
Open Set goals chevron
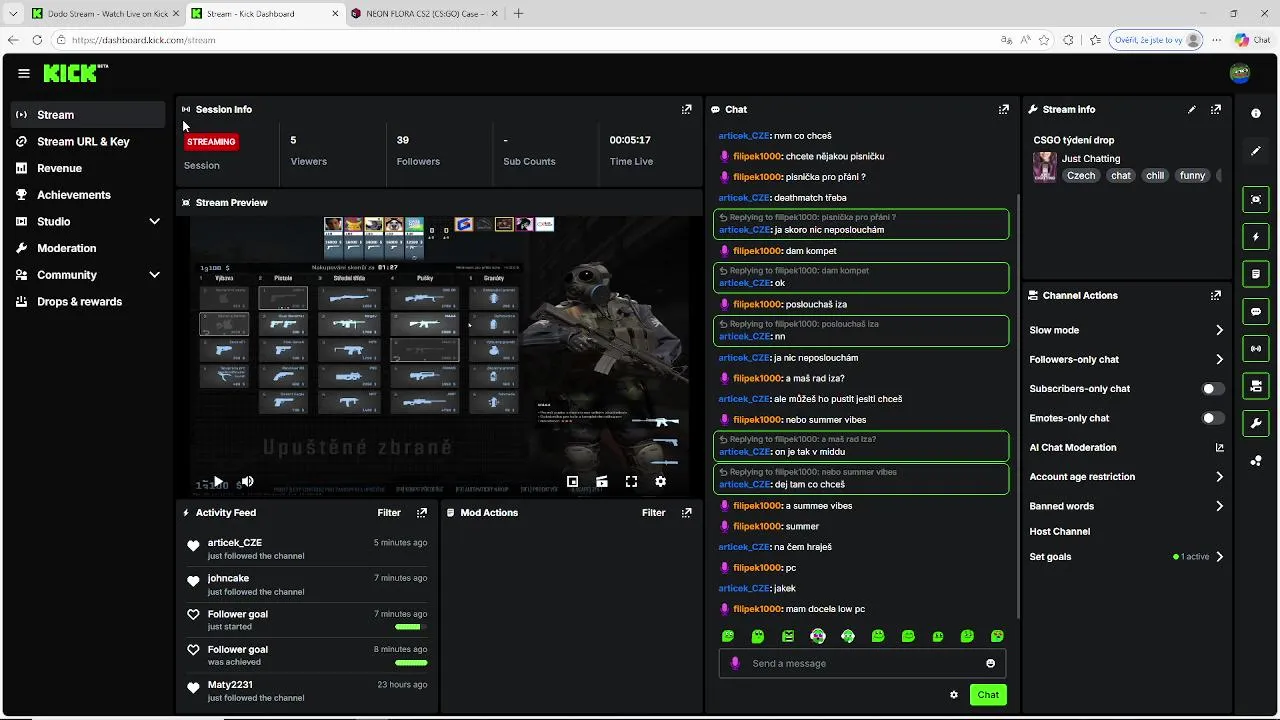point(1219,557)
